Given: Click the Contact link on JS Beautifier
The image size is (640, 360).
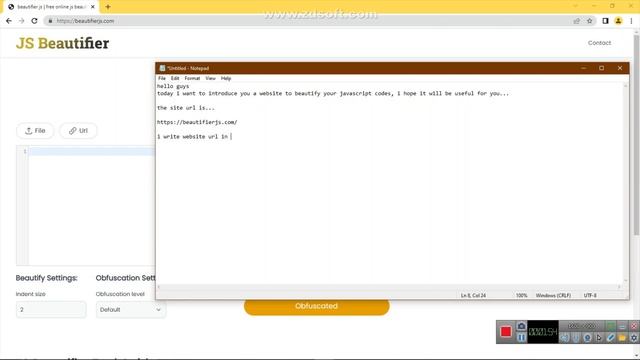Looking at the screenshot, I should 599,43.
